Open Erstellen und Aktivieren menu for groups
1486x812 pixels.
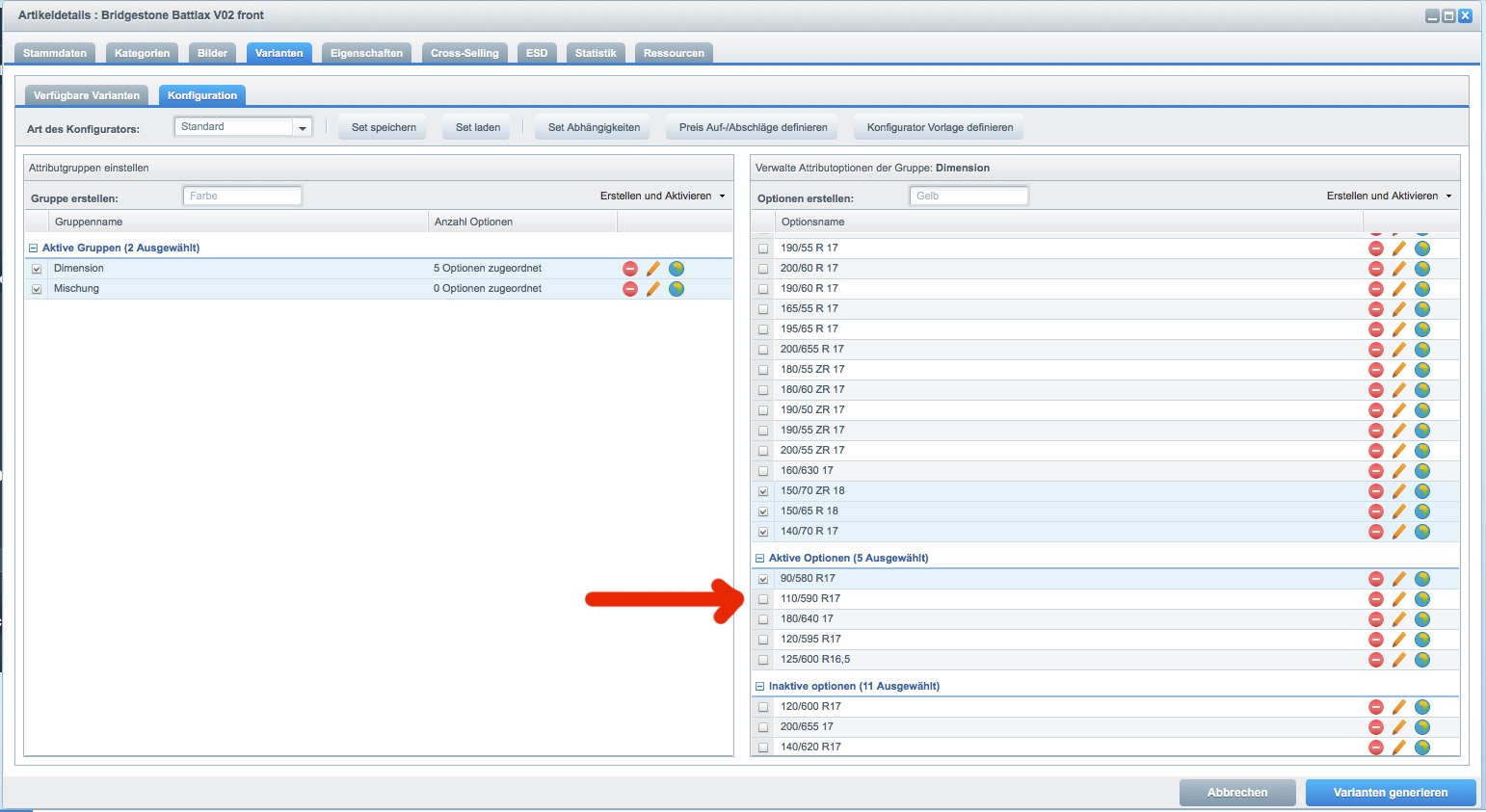663,196
